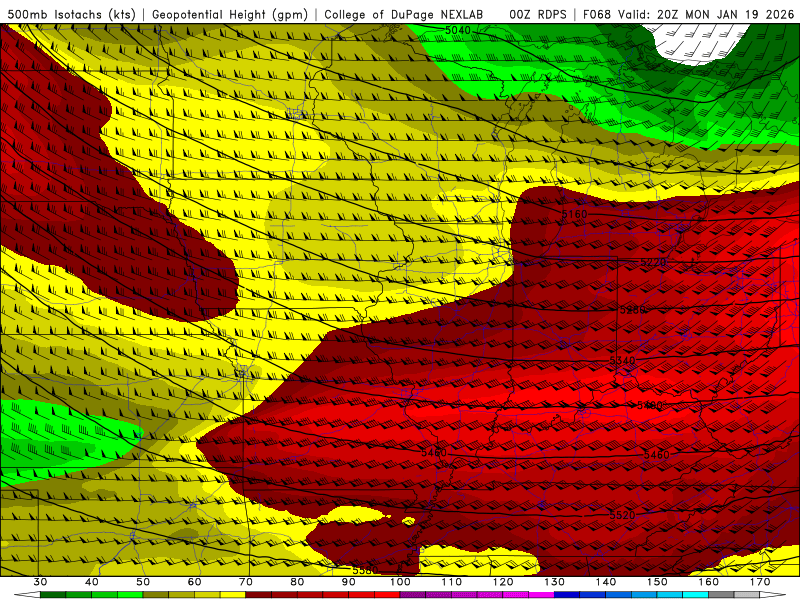Click the bright yellow swatch left of 70
The width and height of the screenshot is (800, 600).
233,595
